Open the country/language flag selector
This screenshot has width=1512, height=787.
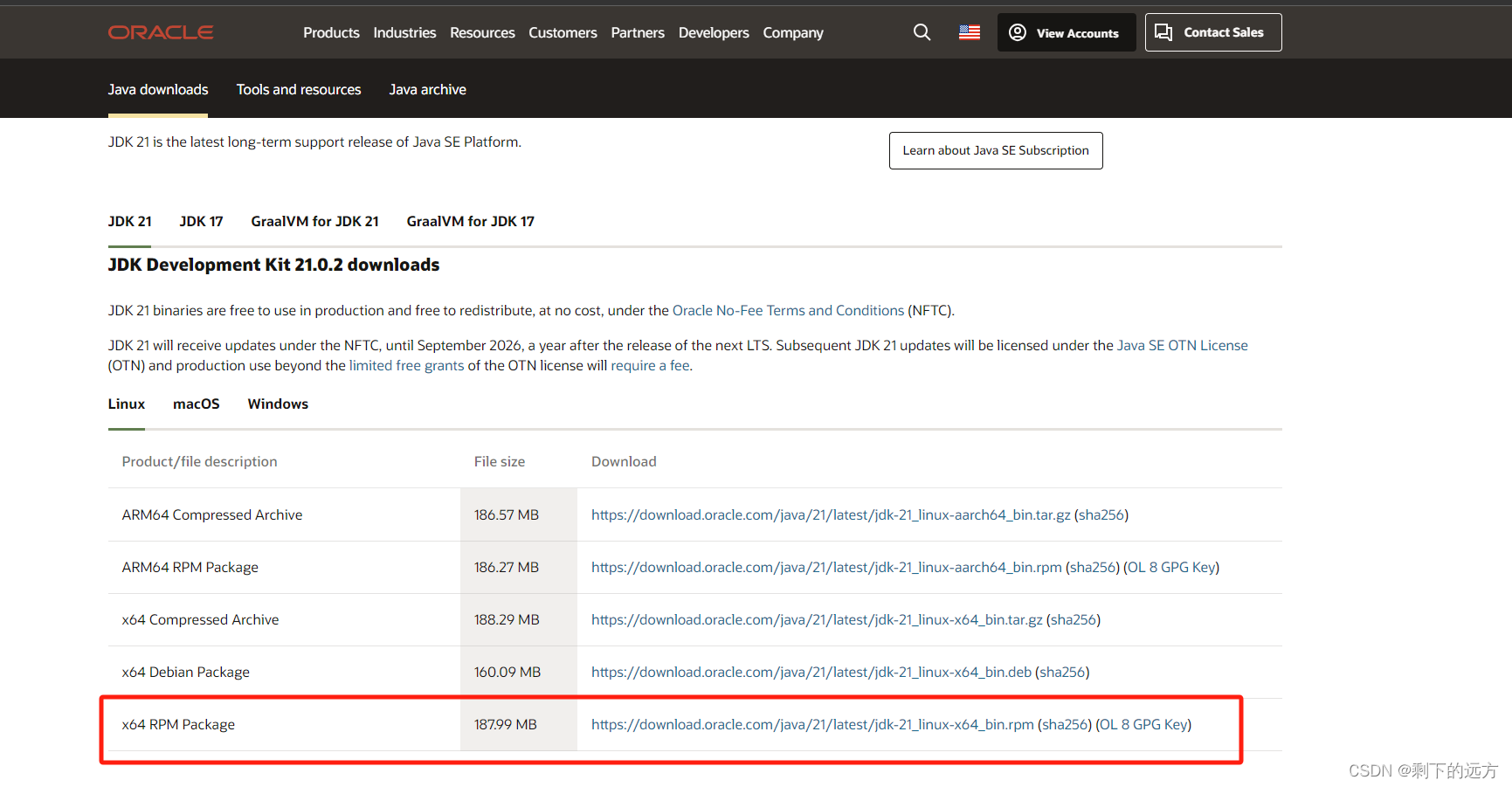tap(969, 31)
